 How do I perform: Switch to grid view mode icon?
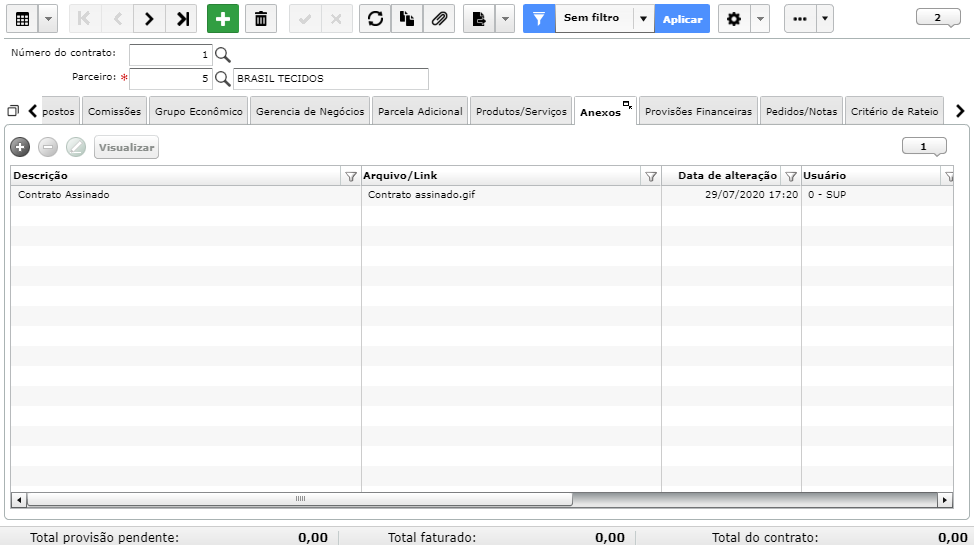tap(22, 19)
